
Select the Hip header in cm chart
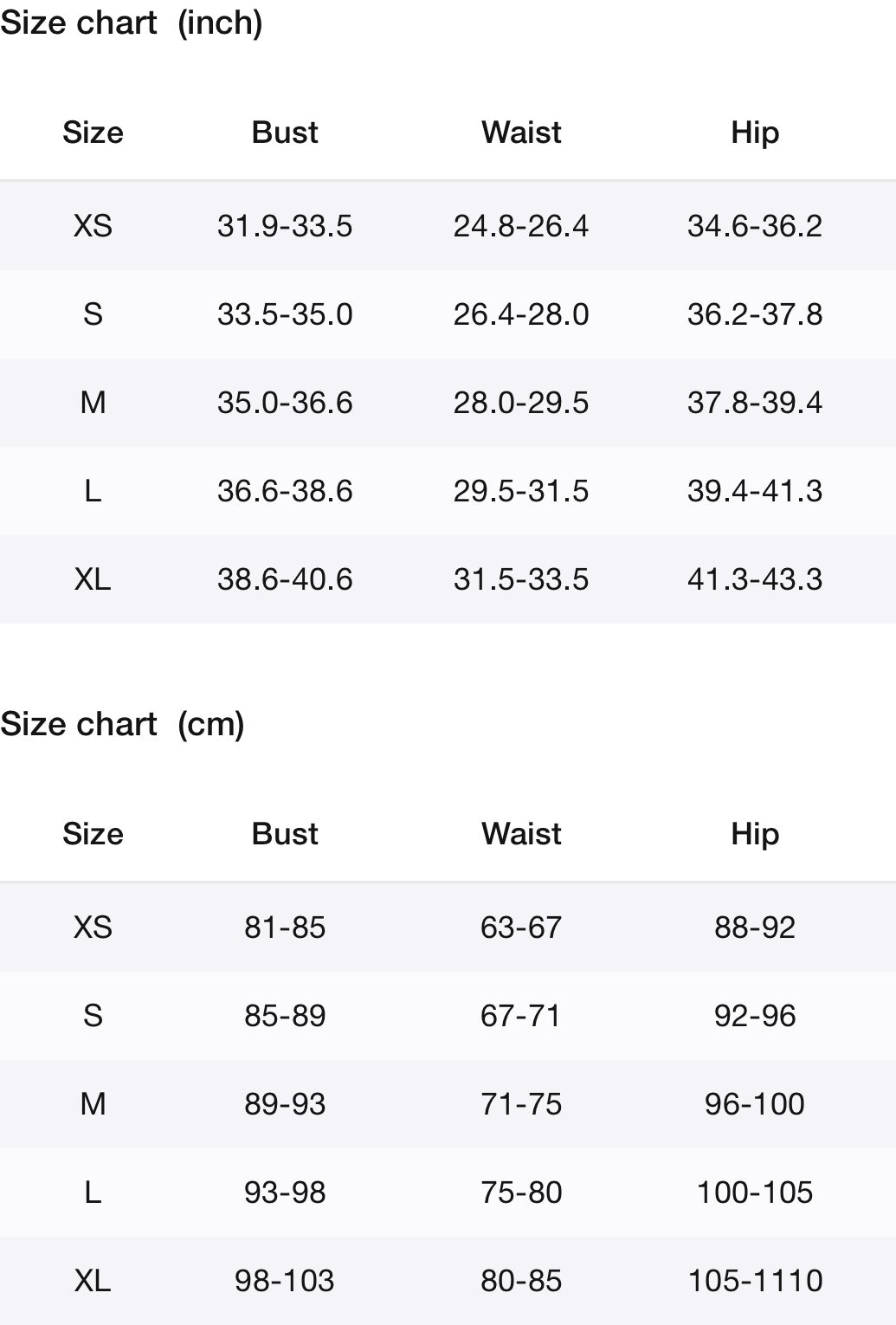pyautogui.click(x=755, y=834)
